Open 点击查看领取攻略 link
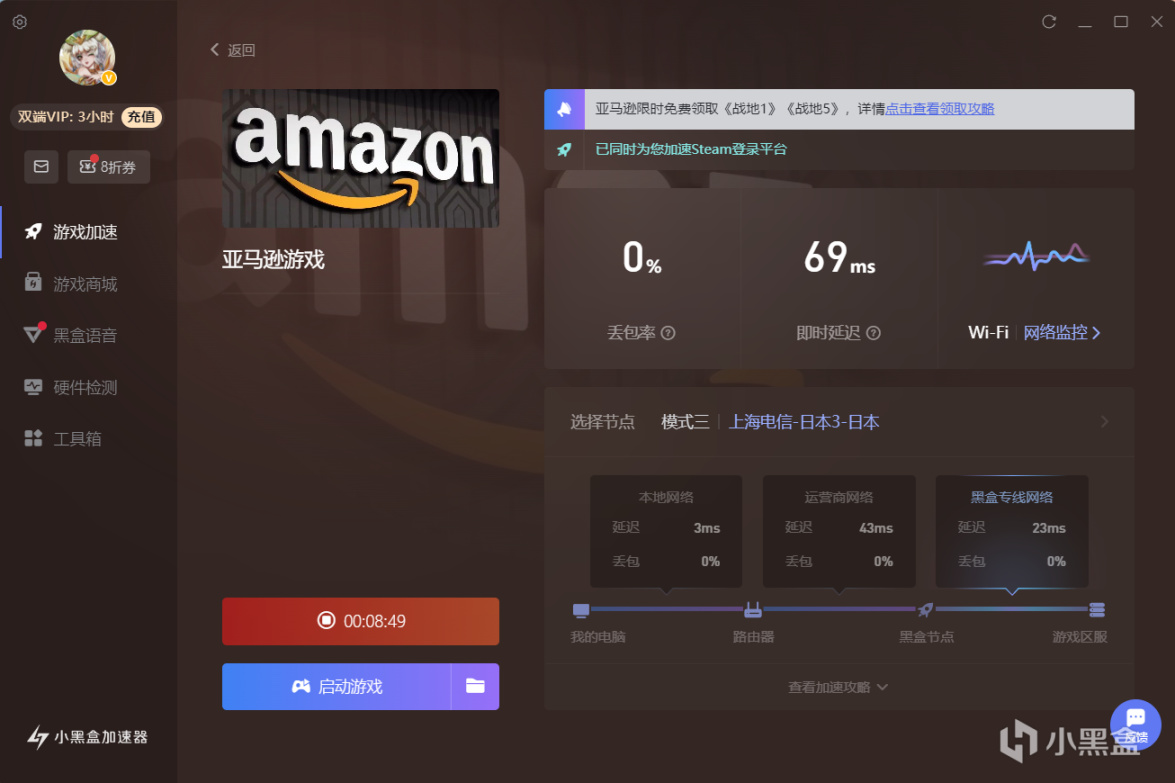This screenshot has width=1175, height=783. pyautogui.click(x=940, y=109)
